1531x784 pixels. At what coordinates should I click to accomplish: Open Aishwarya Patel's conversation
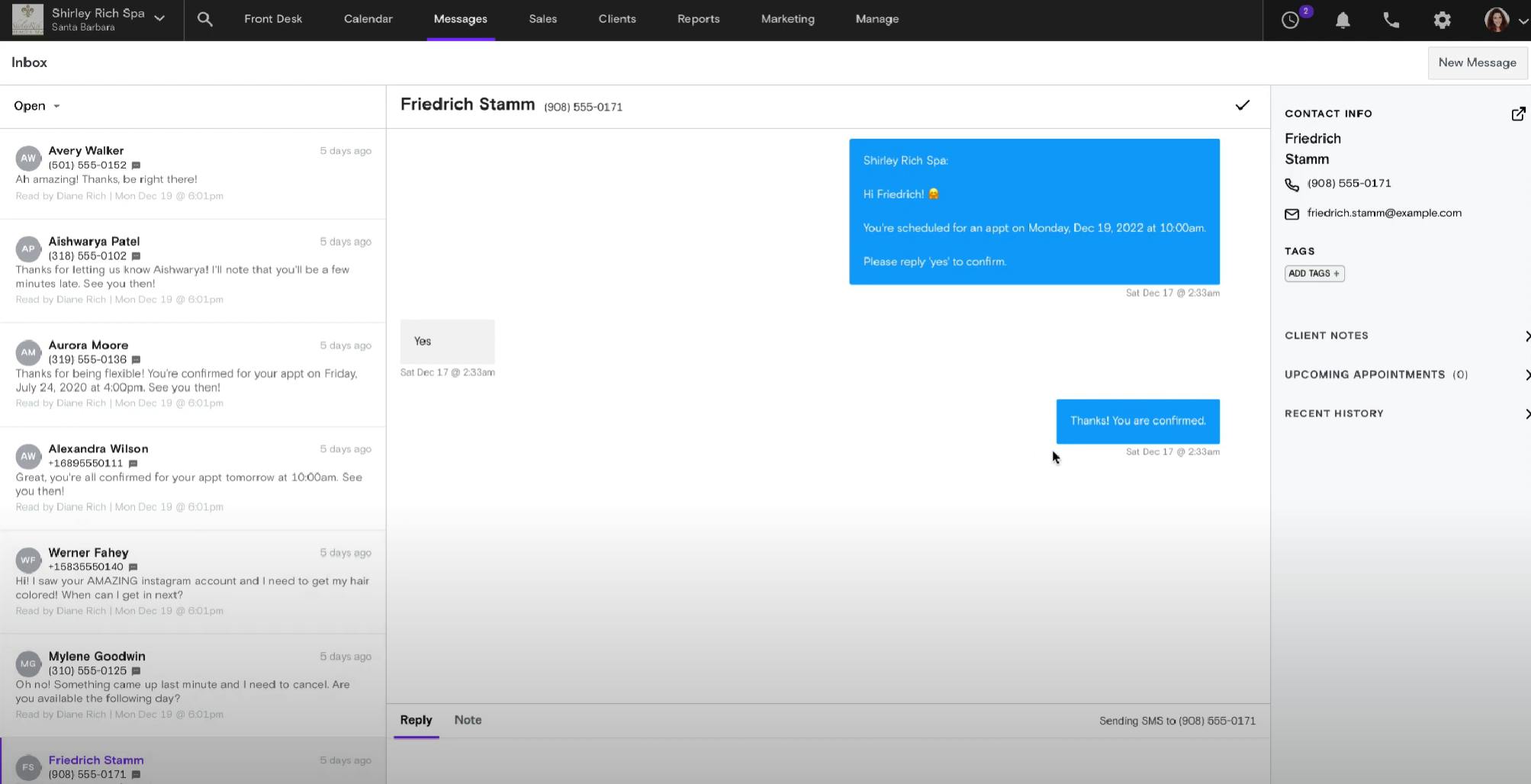(193, 271)
